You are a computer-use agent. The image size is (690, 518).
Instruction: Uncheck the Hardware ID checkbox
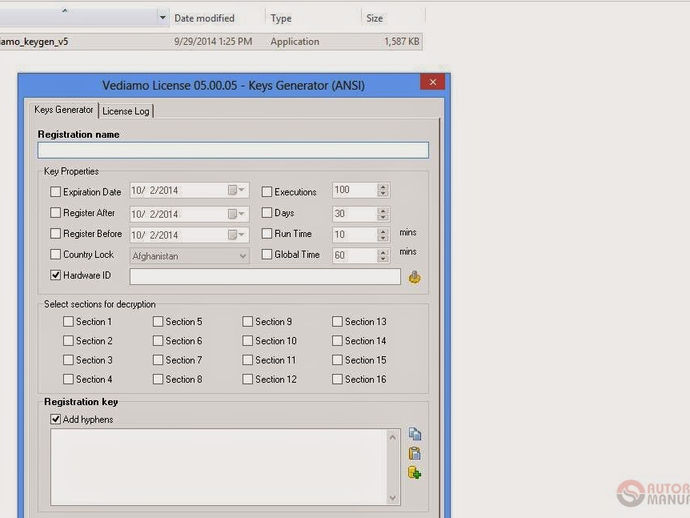55,275
